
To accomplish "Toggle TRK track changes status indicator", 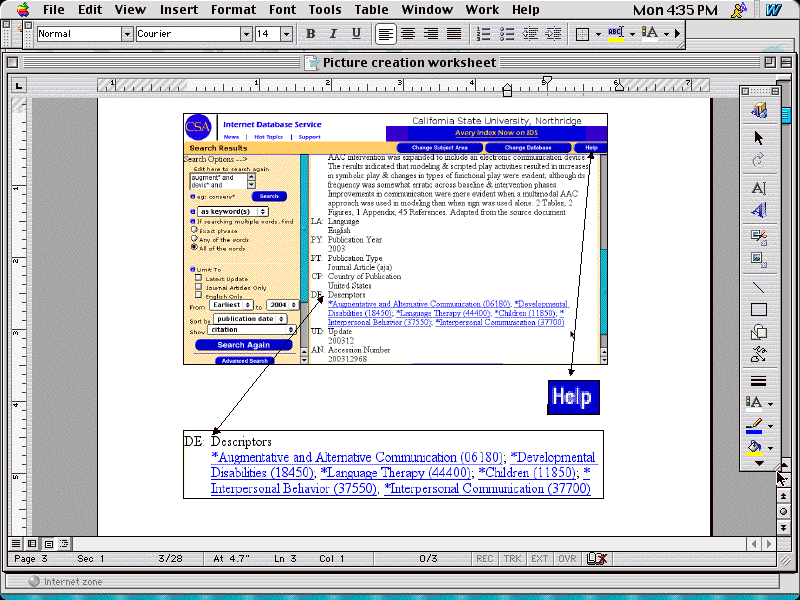I will coord(512,559).
